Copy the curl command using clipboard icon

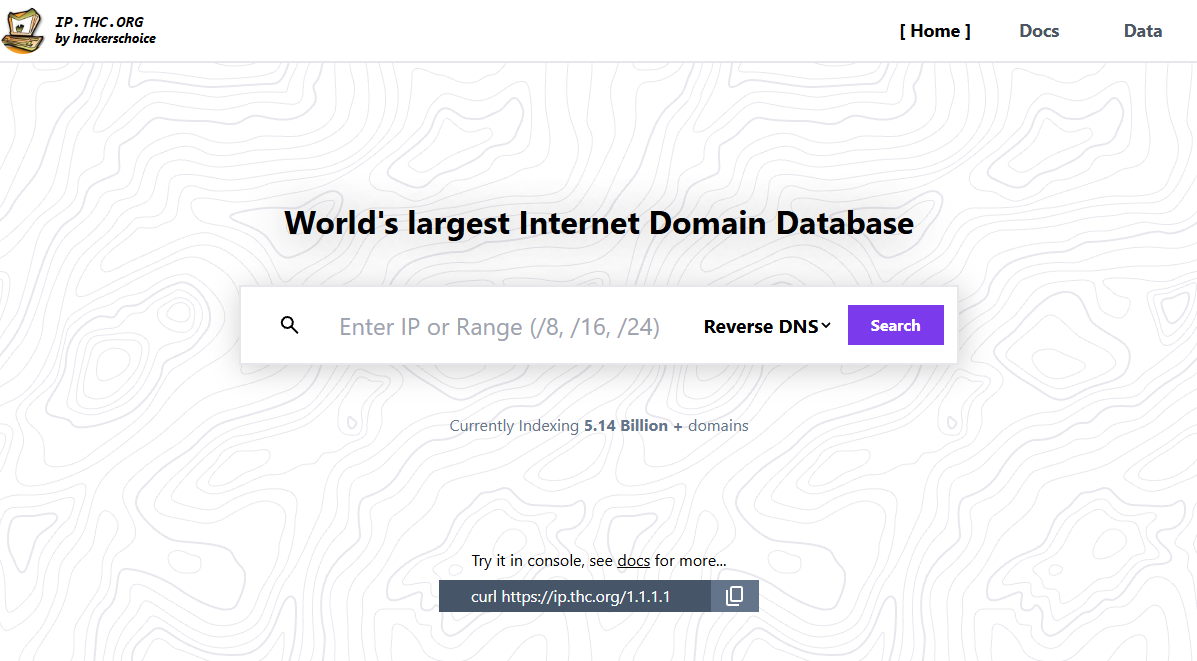click(x=735, y=595)
